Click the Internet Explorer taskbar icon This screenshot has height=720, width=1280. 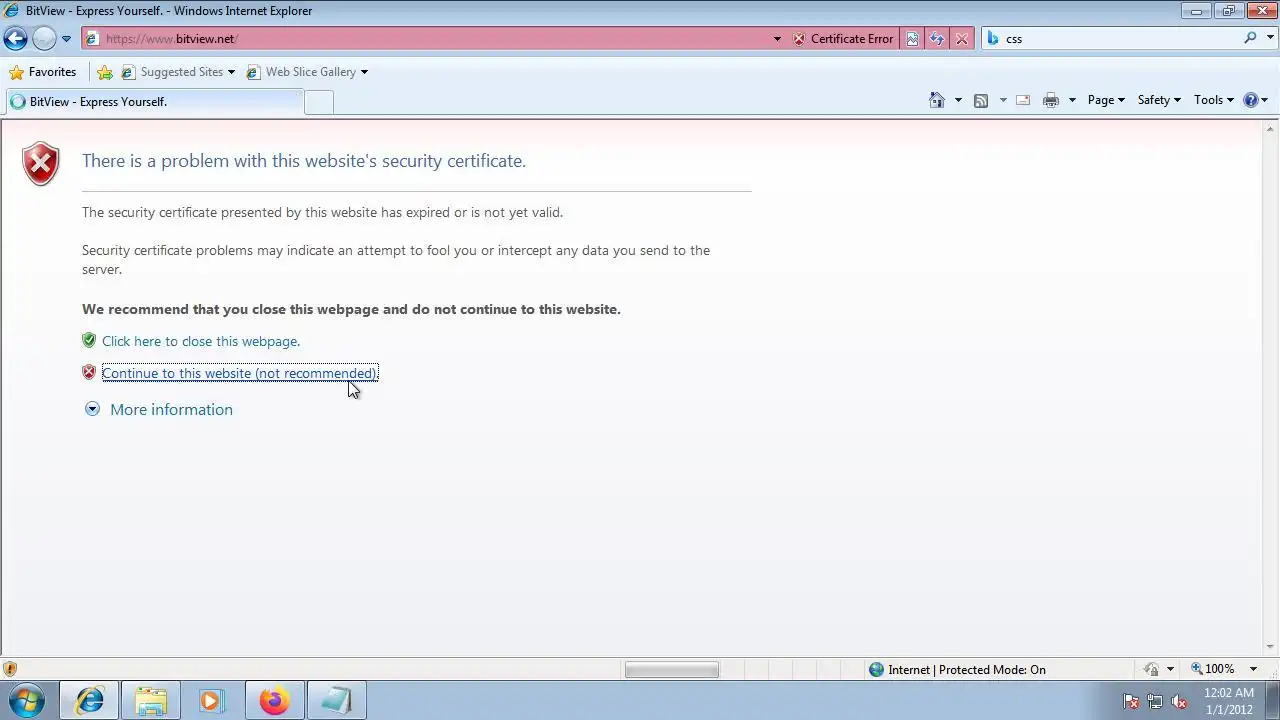(x=89, y=701)
